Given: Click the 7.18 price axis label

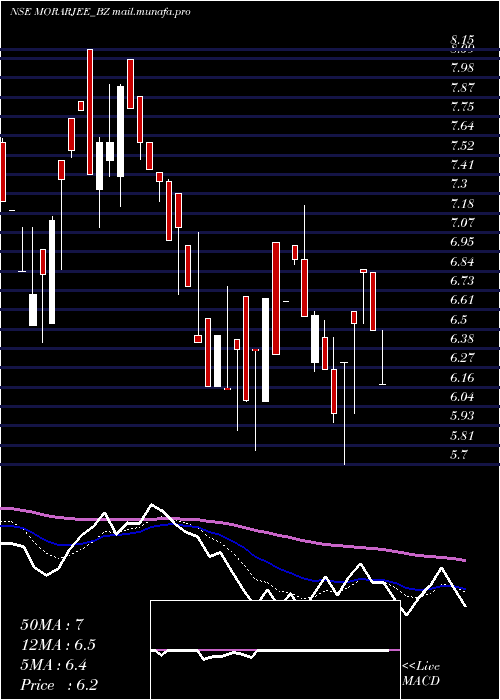Looking at the screenshot, I should click(x=462, y=204).
